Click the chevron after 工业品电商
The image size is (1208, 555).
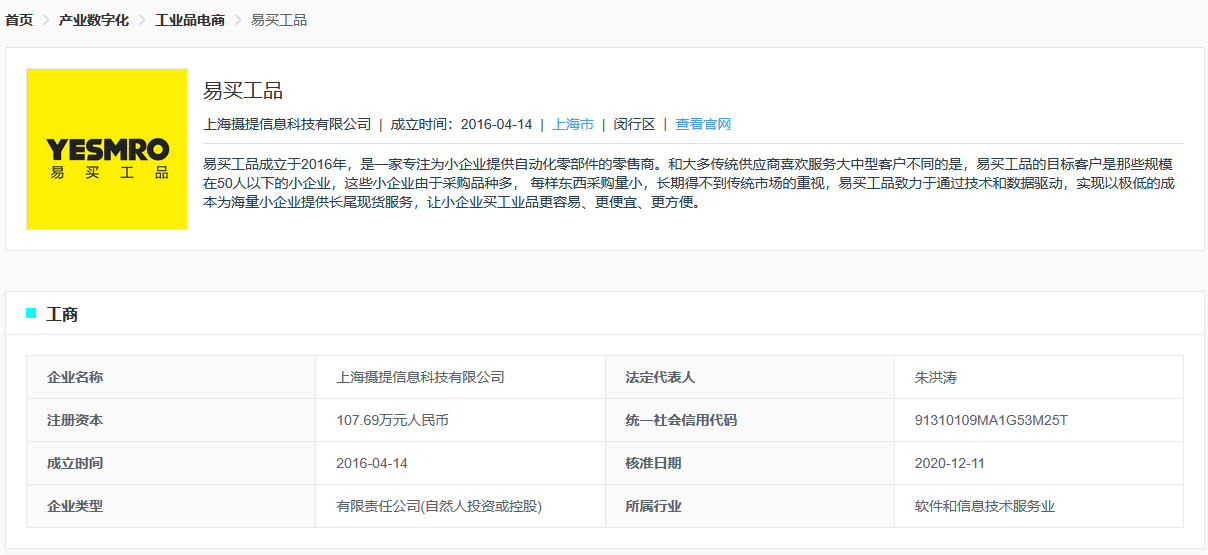pyautogui.click(x=238, y=20)
